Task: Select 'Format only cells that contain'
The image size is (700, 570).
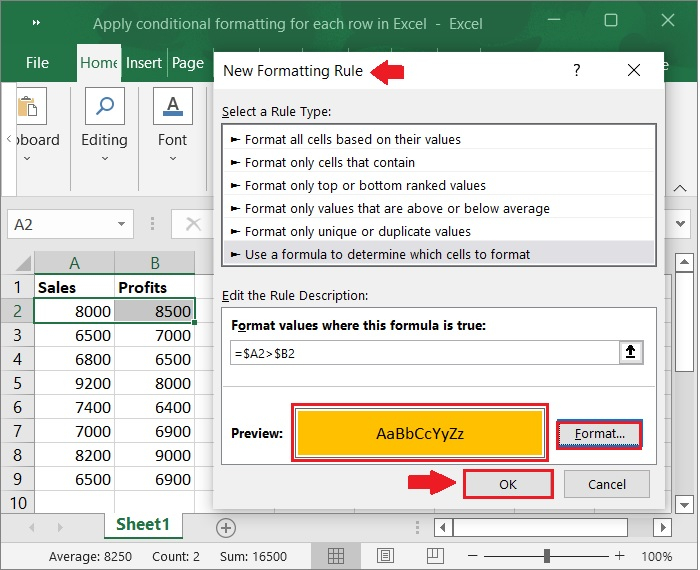Action: 439,162
